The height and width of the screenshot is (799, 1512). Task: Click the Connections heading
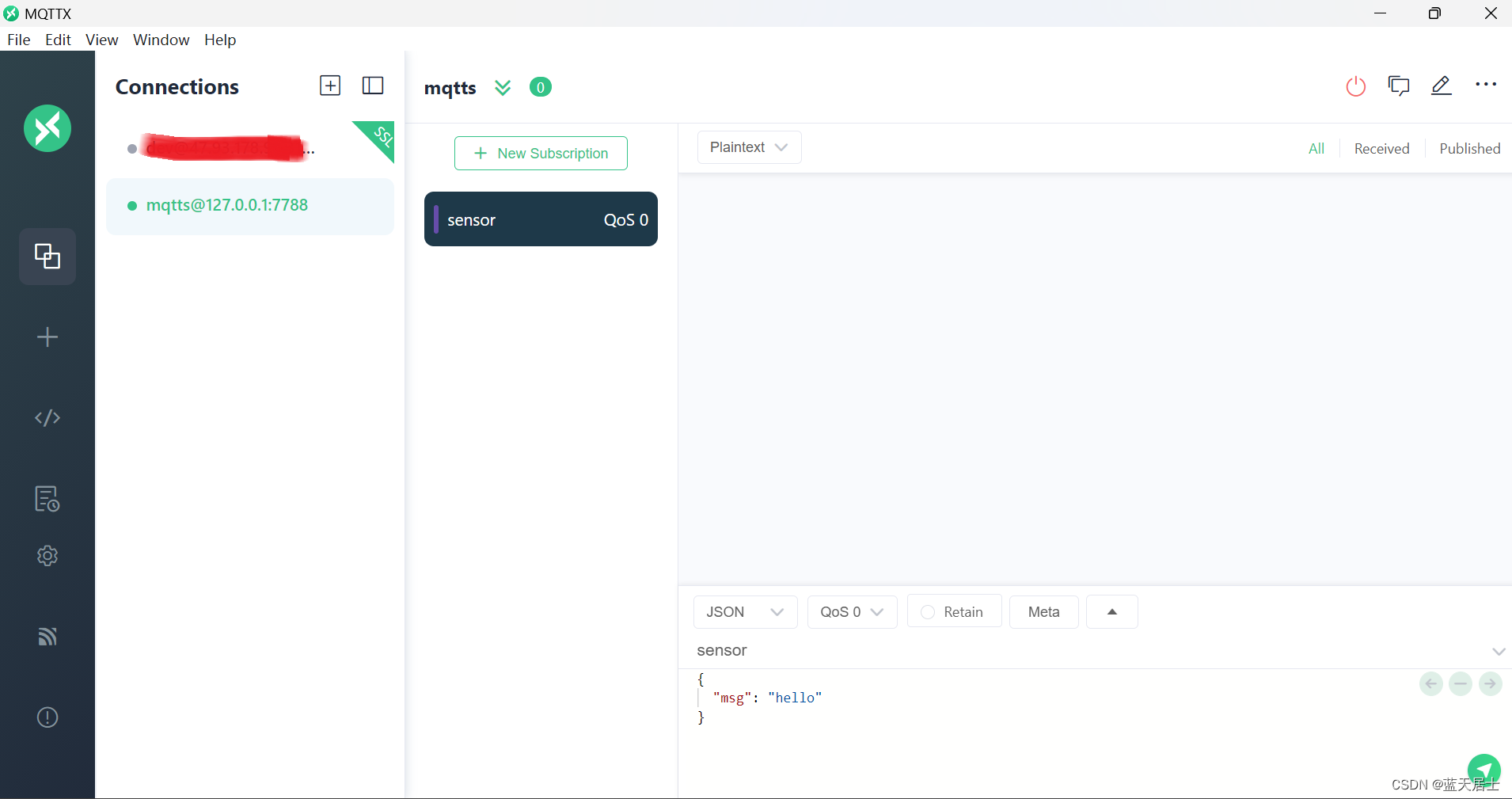pos(177,87)
